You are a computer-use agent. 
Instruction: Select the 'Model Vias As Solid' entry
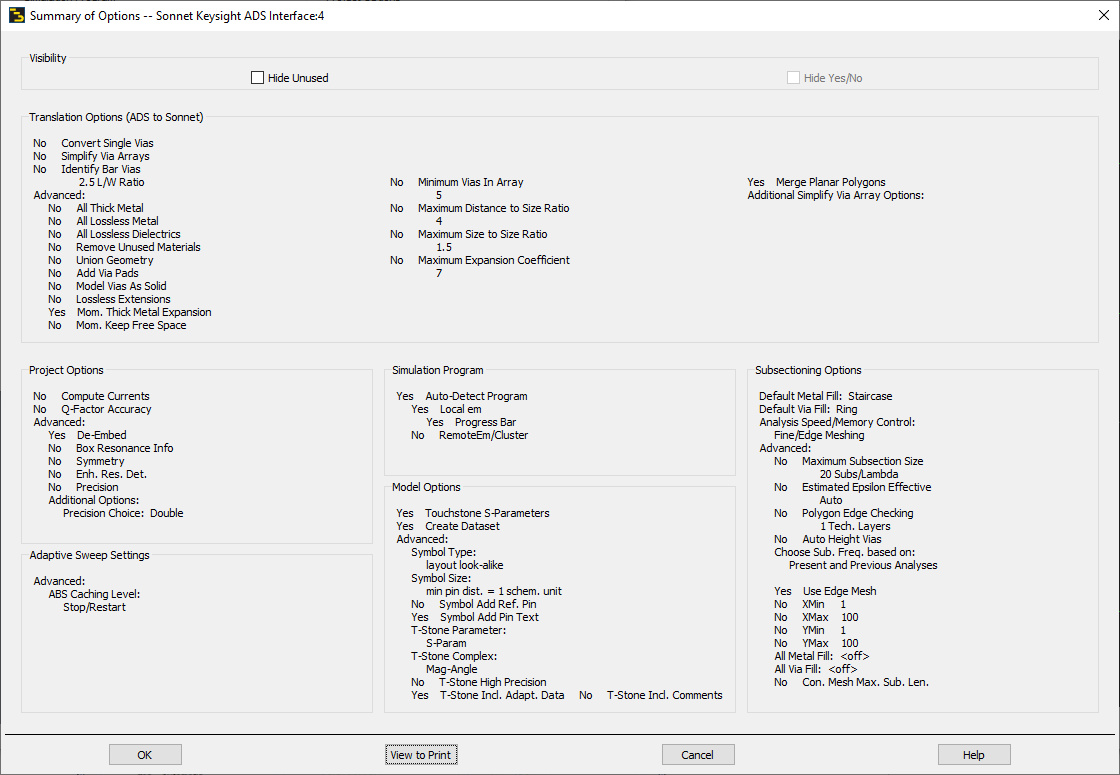(x=121, y=286)
